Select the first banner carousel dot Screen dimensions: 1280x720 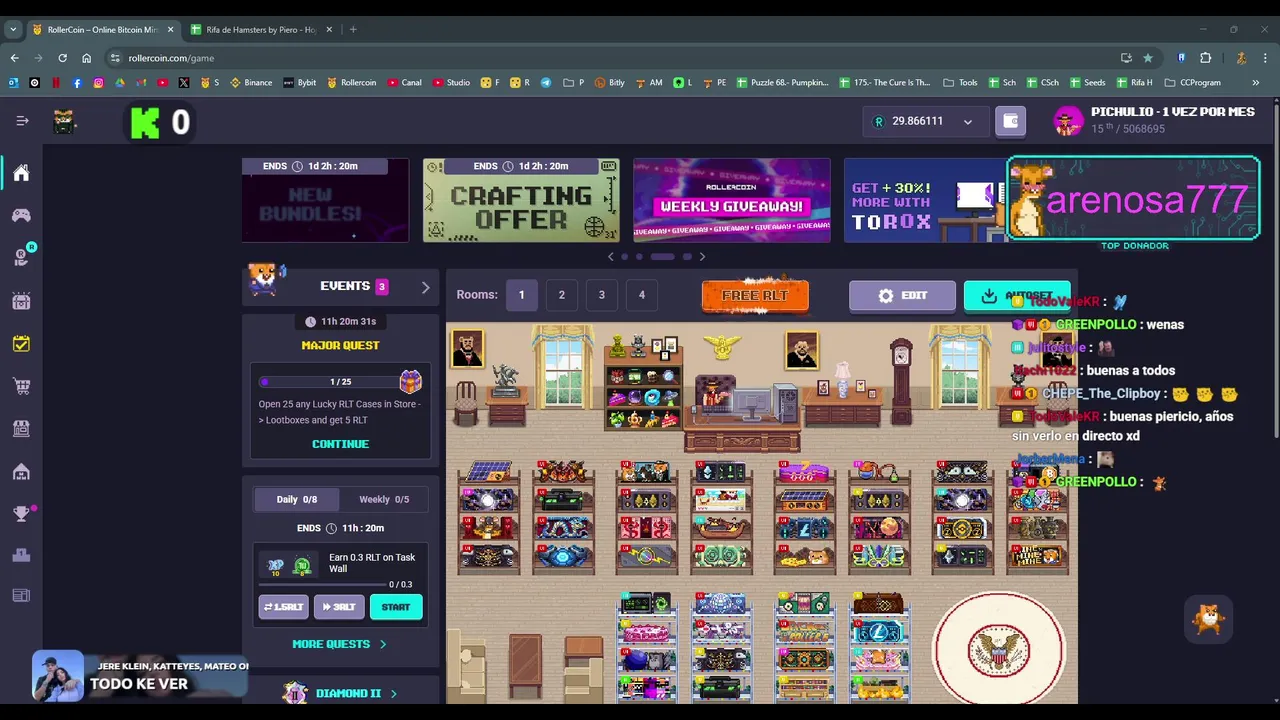point(625,257)
